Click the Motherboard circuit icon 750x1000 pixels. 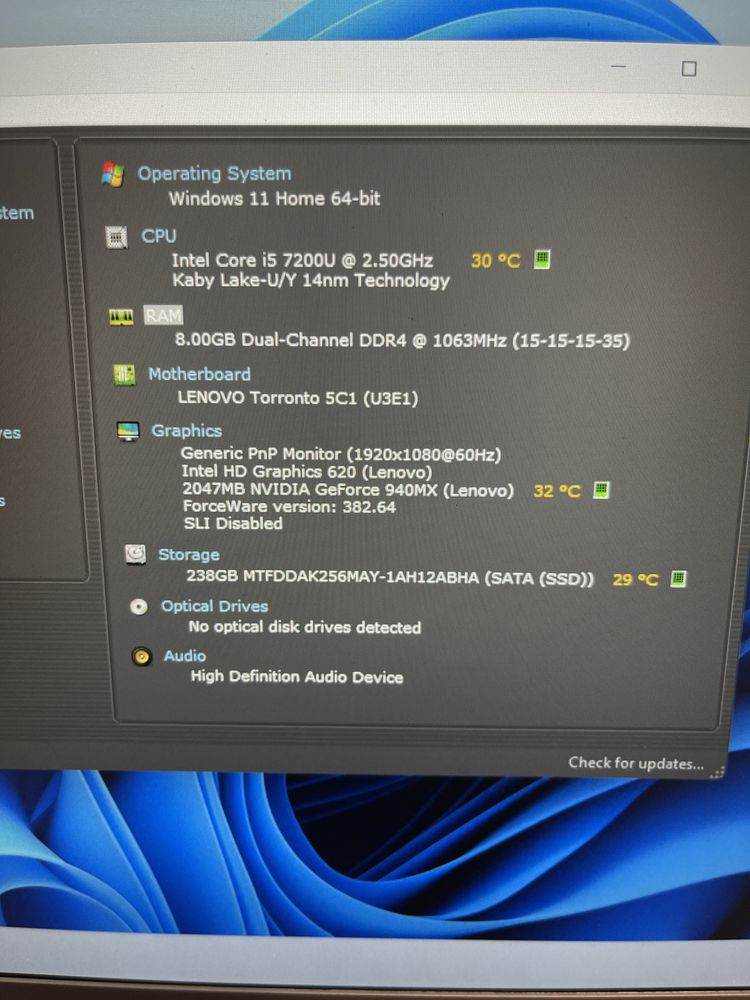point(124,375)
